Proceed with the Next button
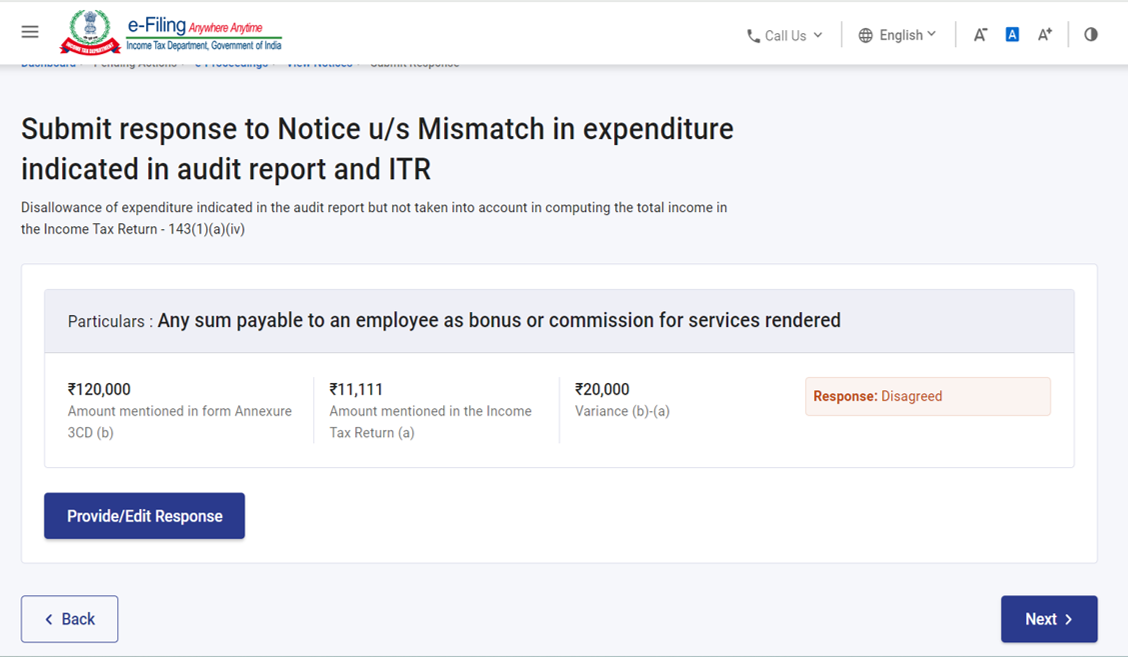1132x660 pixels. pos(1048,619)
